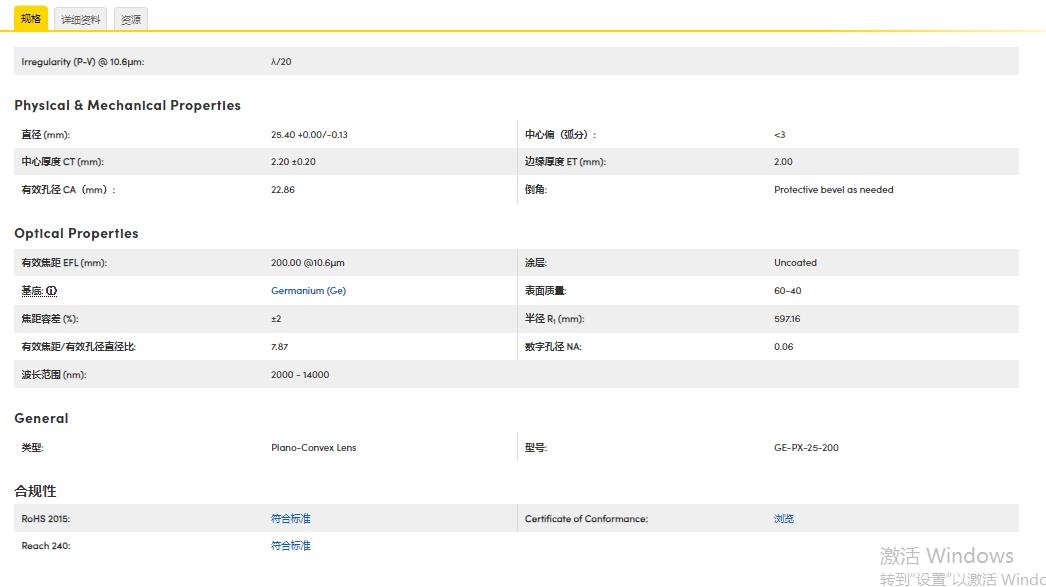Select the EFL value 200.00 @10.6μm
The height and width of the screenshot is (587, 1046).
[x=308, y=263]
